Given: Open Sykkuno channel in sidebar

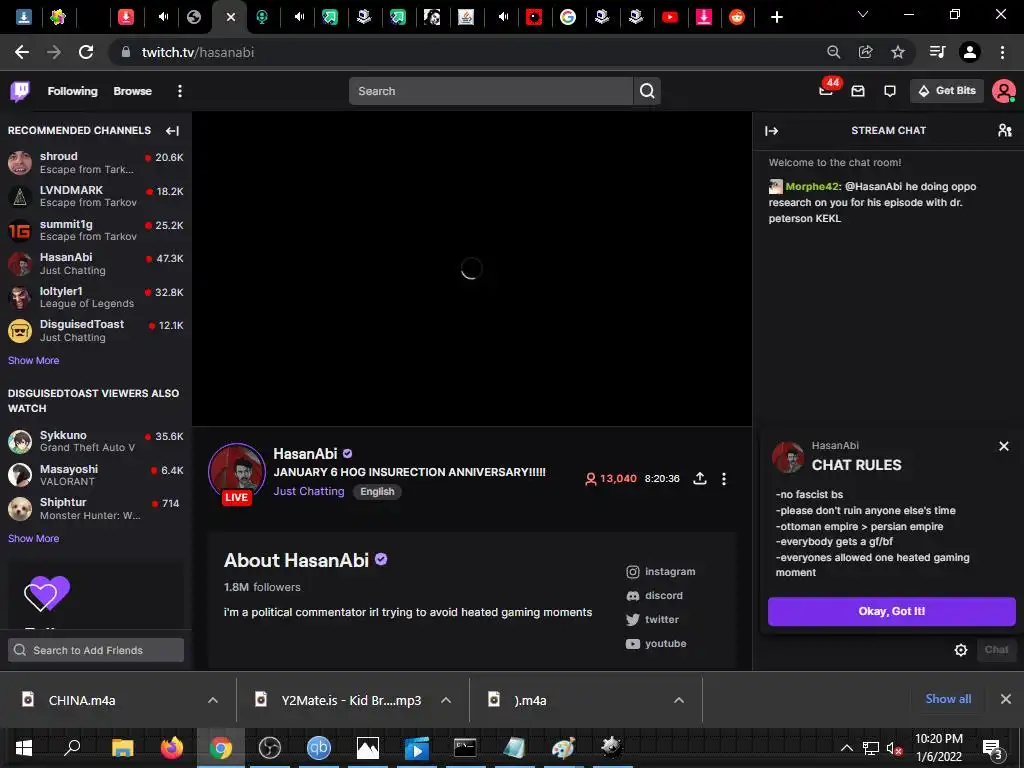Looking at the screenshot, I should coord(95,441).
